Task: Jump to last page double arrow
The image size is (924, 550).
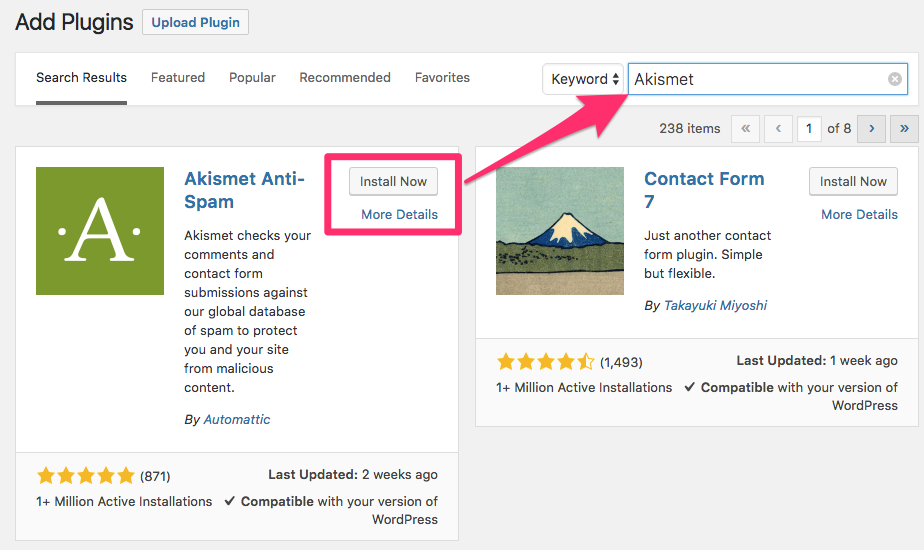Action: click(x=904, y=129)
